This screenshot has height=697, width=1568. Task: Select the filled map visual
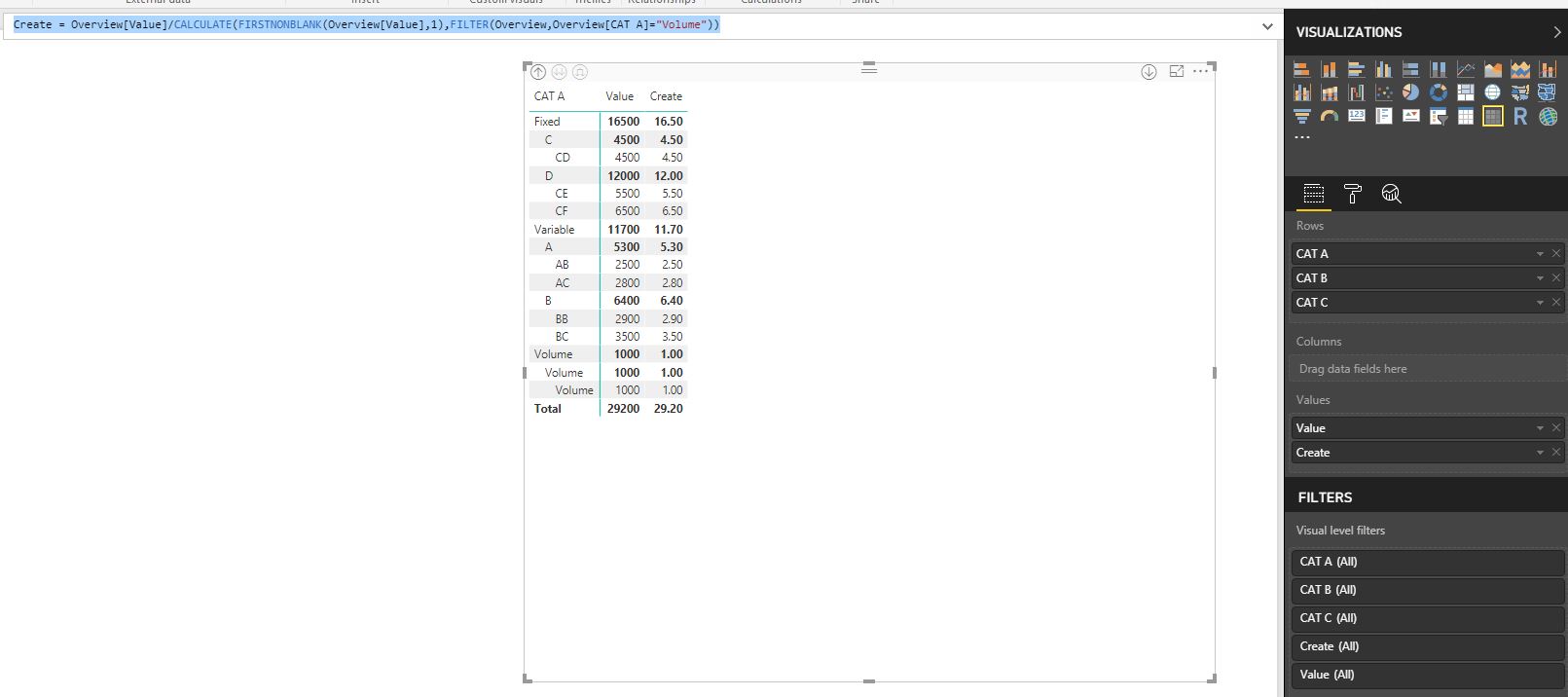[1520, 92]
